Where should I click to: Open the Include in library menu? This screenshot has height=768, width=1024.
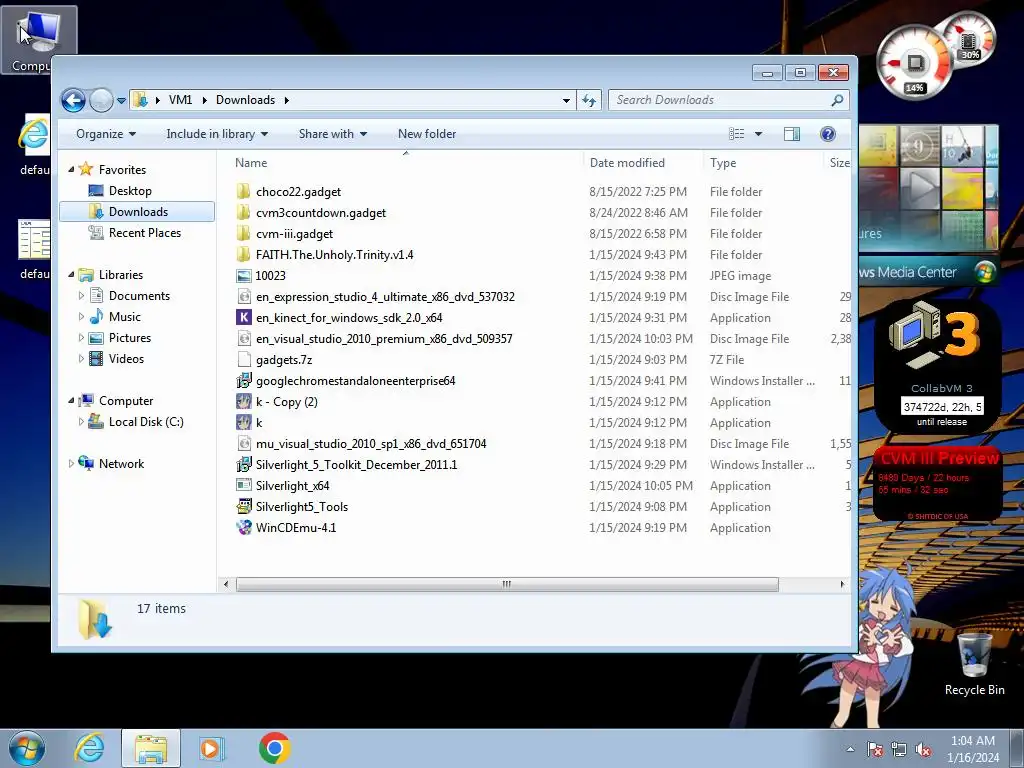pos(217,134)
